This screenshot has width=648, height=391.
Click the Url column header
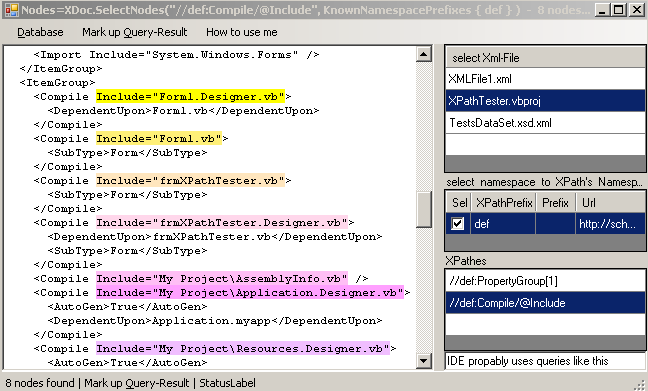click(x=610, y=203)
